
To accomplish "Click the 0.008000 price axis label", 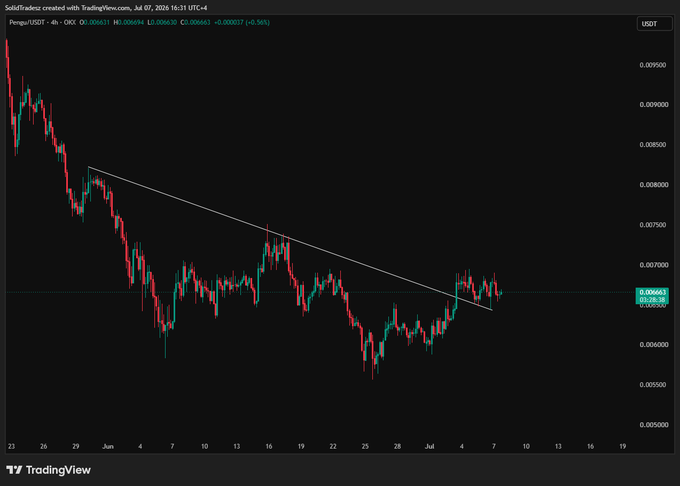I will 654,185.
